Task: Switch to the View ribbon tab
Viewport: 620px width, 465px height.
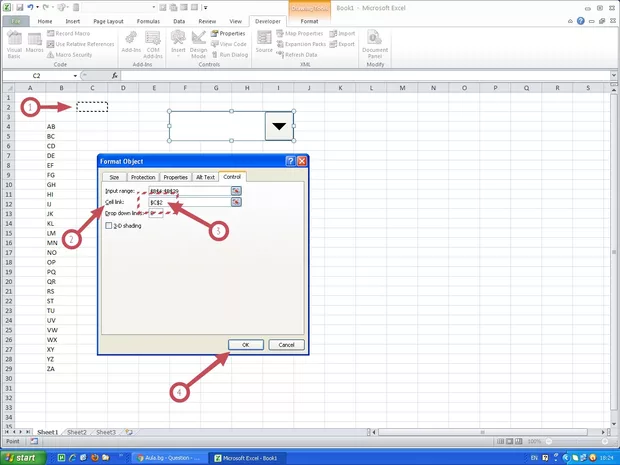Action: coord(235,21)
